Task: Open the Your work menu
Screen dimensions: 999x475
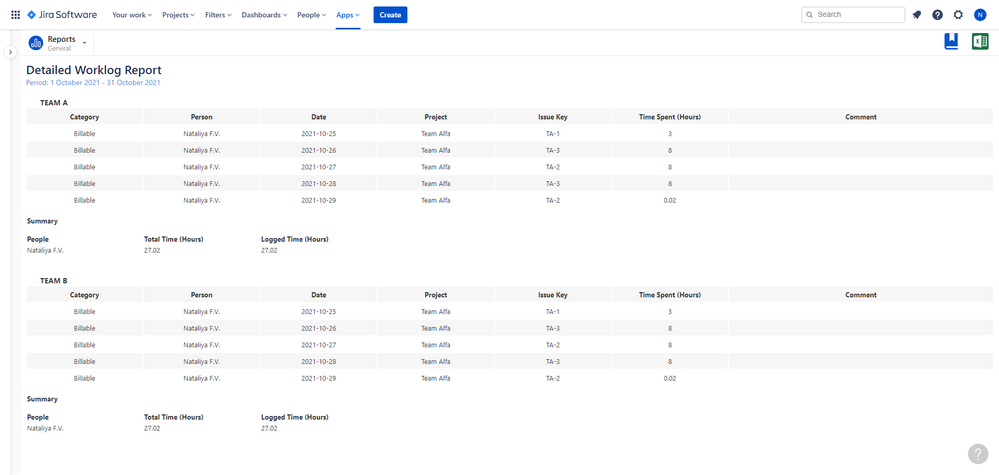Action: pyautogui.click(x=132, y=15)
